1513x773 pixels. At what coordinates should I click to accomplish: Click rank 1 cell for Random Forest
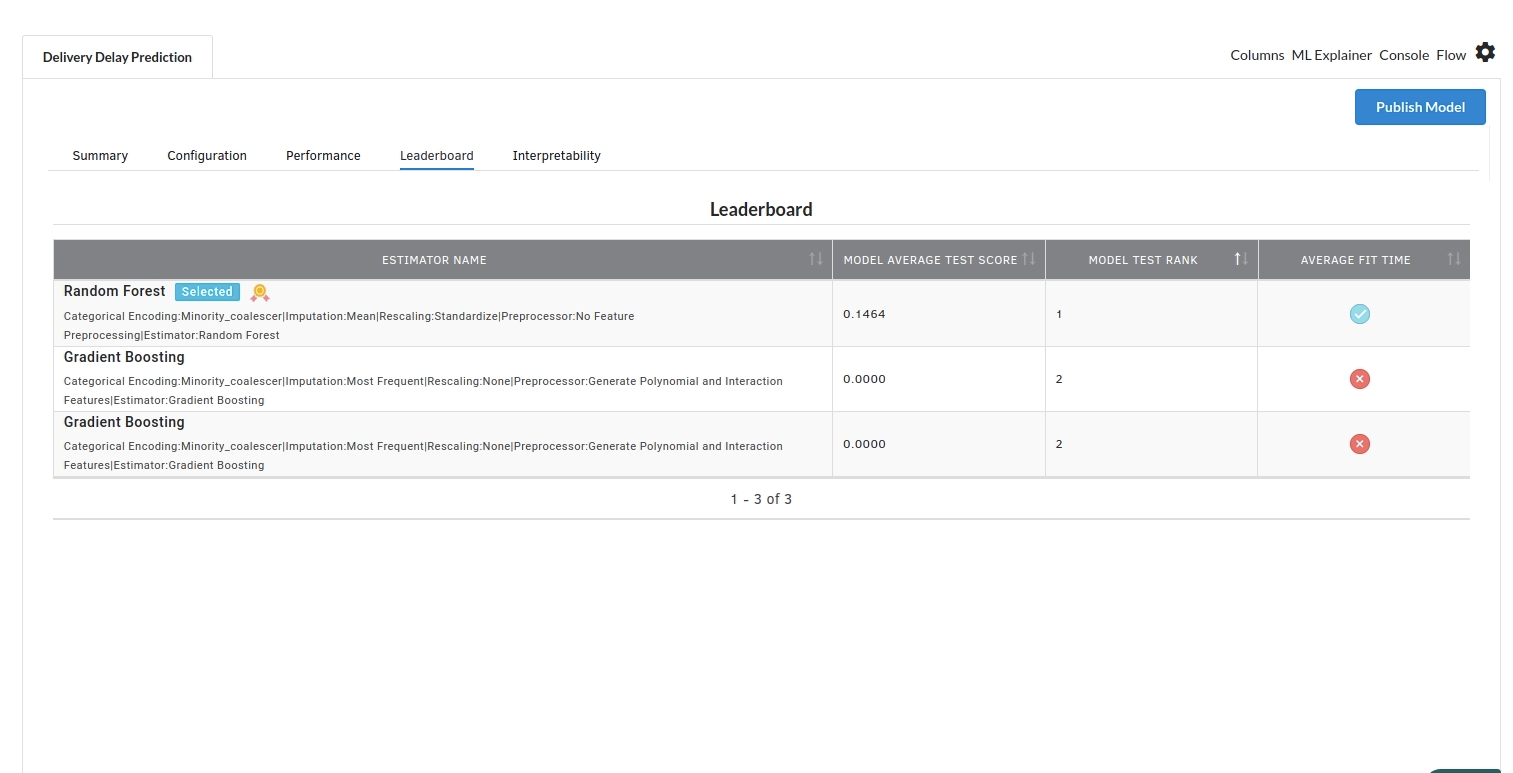(1151, 314)
